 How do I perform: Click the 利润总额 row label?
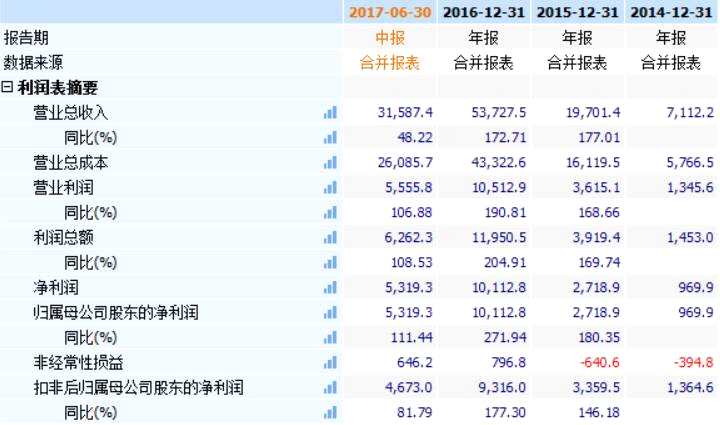[63, 237]
